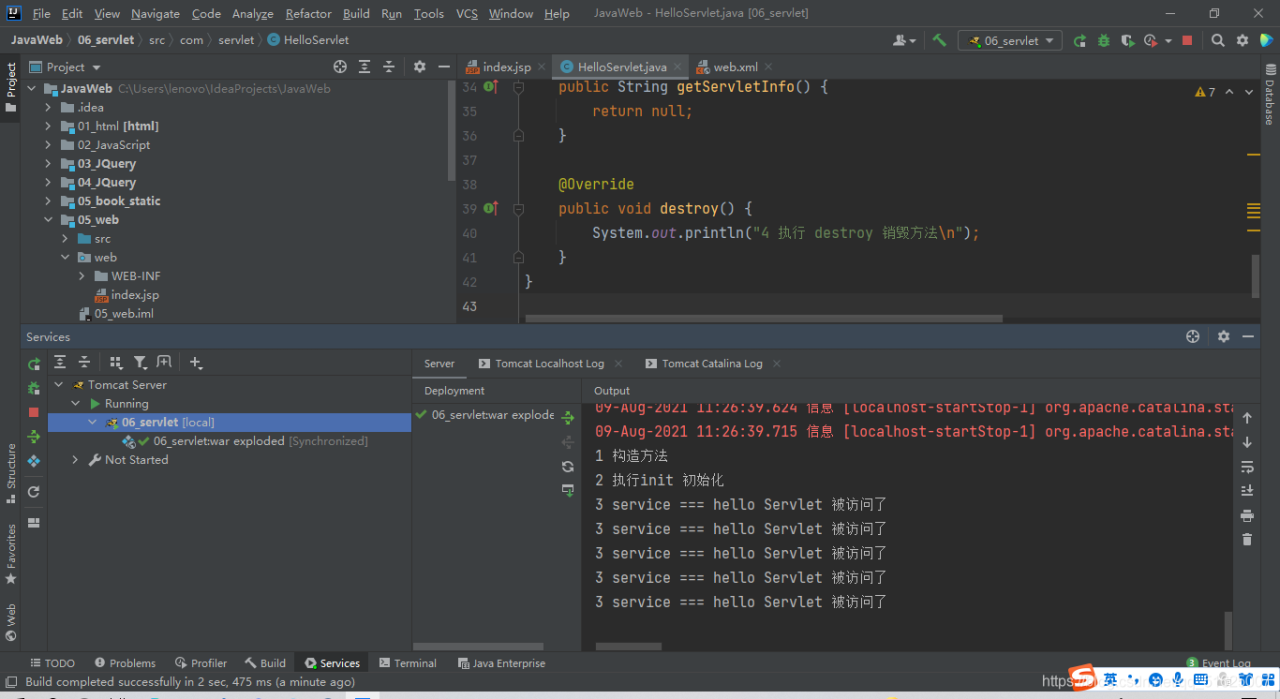Screen dimensions: 1280x699
Task: Open the Refactor menu
Action: click(308, 14)
